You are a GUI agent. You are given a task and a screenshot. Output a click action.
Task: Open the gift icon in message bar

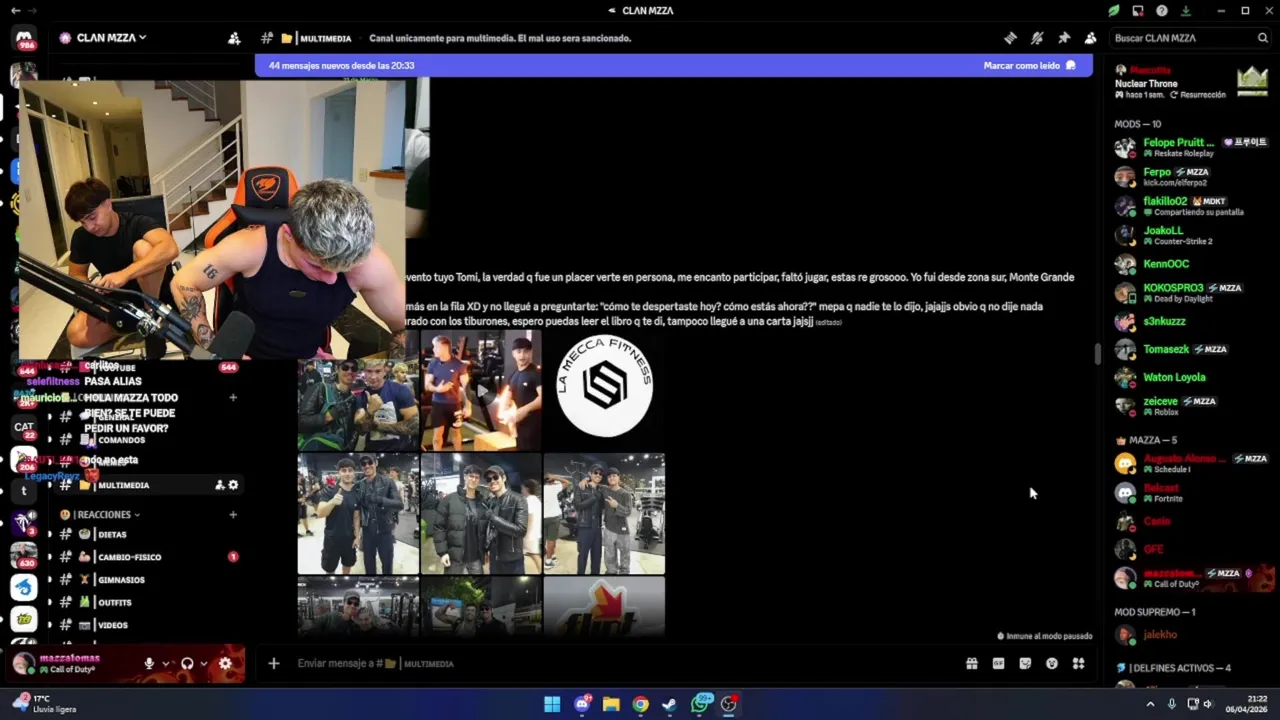click(x=971, y=663)
